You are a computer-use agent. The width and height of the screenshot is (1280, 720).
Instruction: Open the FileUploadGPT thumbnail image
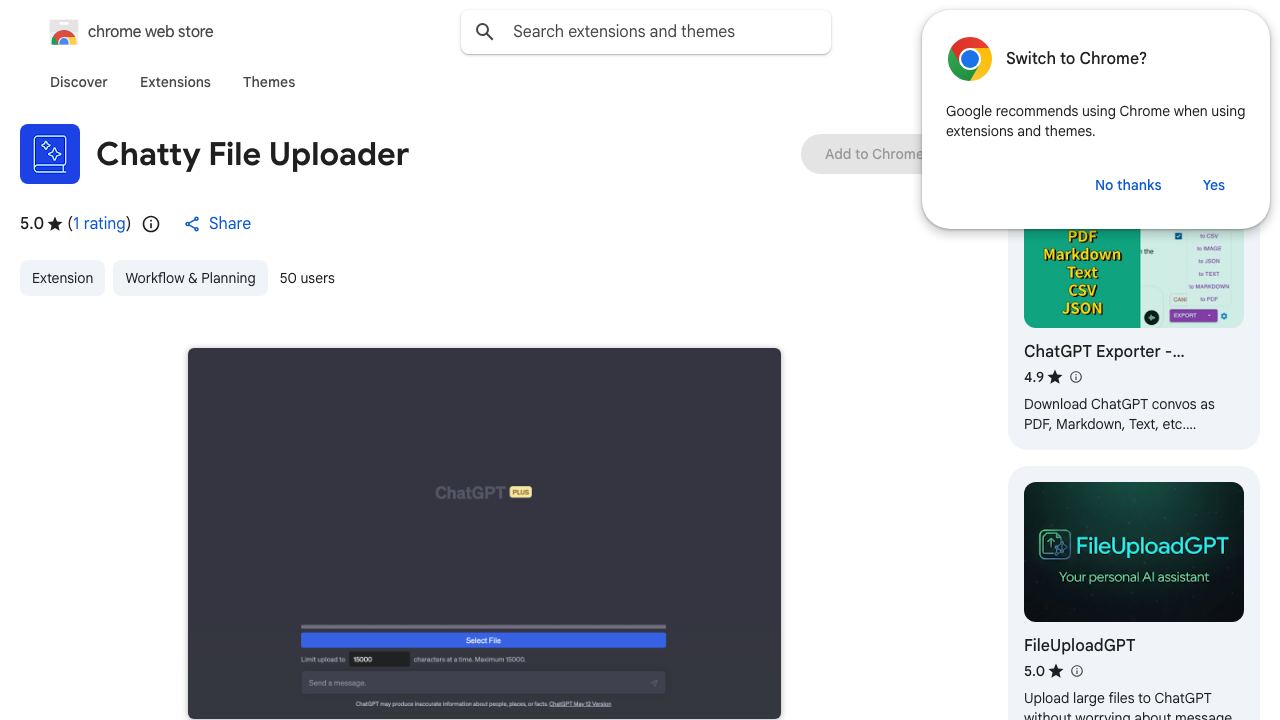click(x=1134, y=552)
